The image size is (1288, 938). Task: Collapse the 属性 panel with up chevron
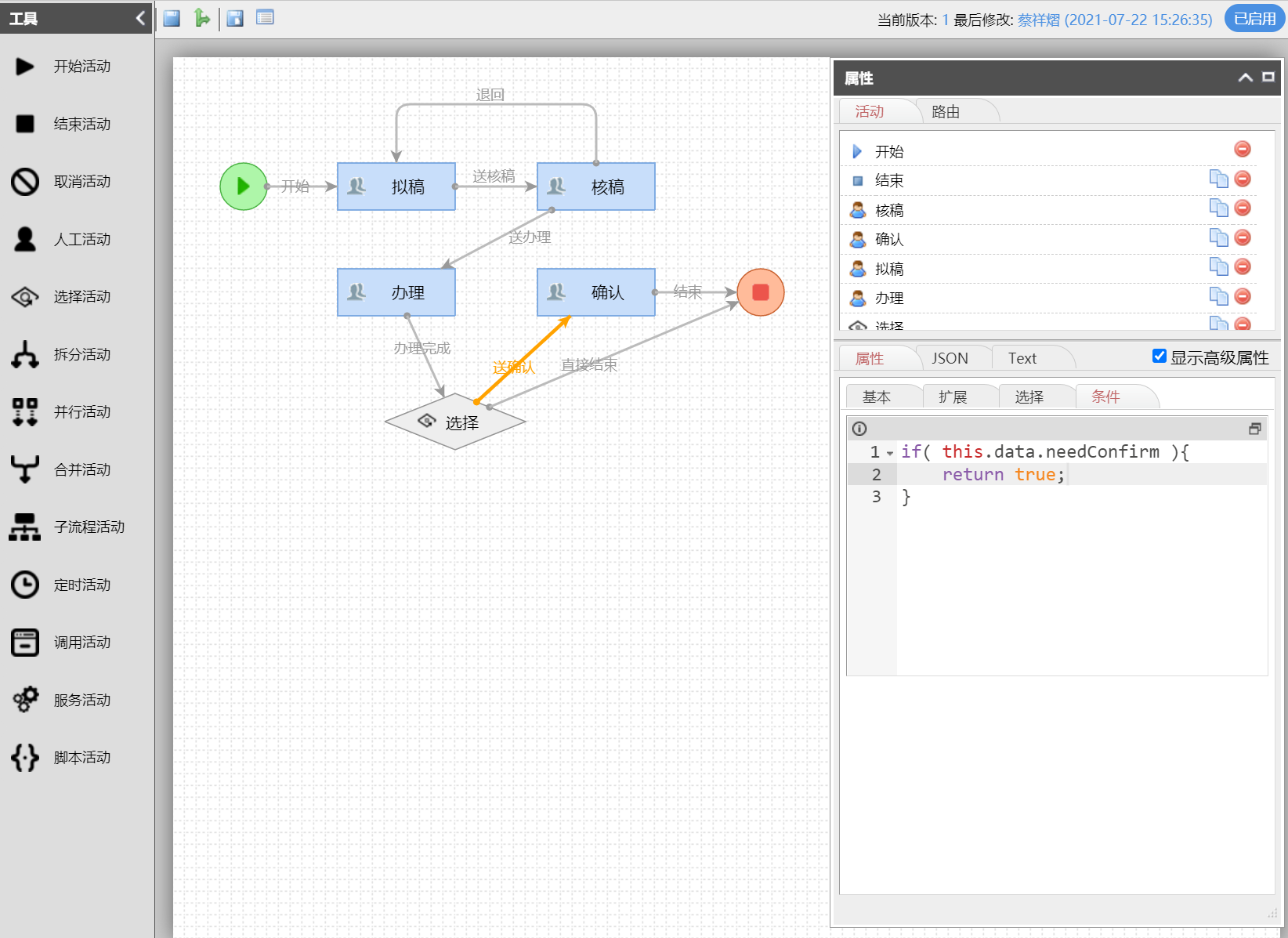pyautogui.click(x=1245, y=78)
